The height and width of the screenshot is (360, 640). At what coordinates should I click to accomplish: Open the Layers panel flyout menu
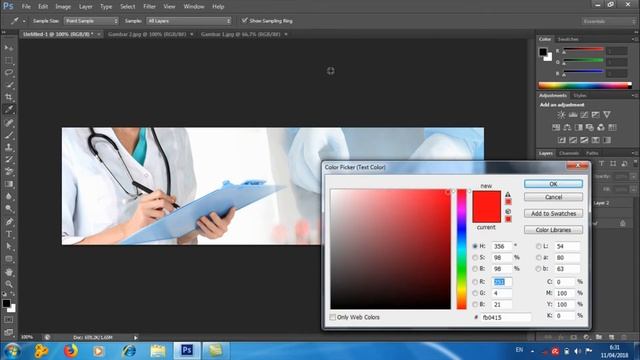634,153
